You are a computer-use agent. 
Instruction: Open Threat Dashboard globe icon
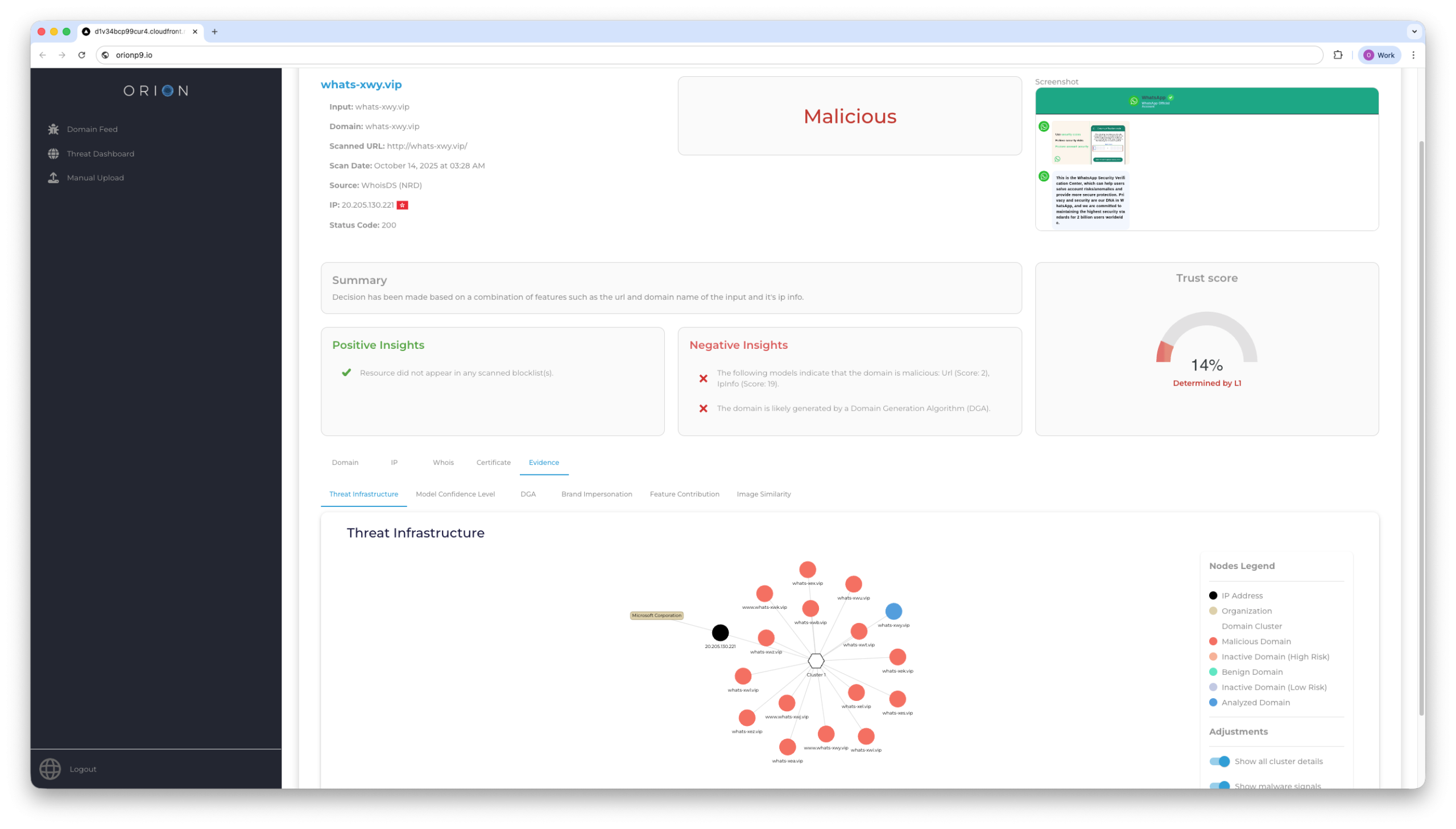click(x=53, y=154)
